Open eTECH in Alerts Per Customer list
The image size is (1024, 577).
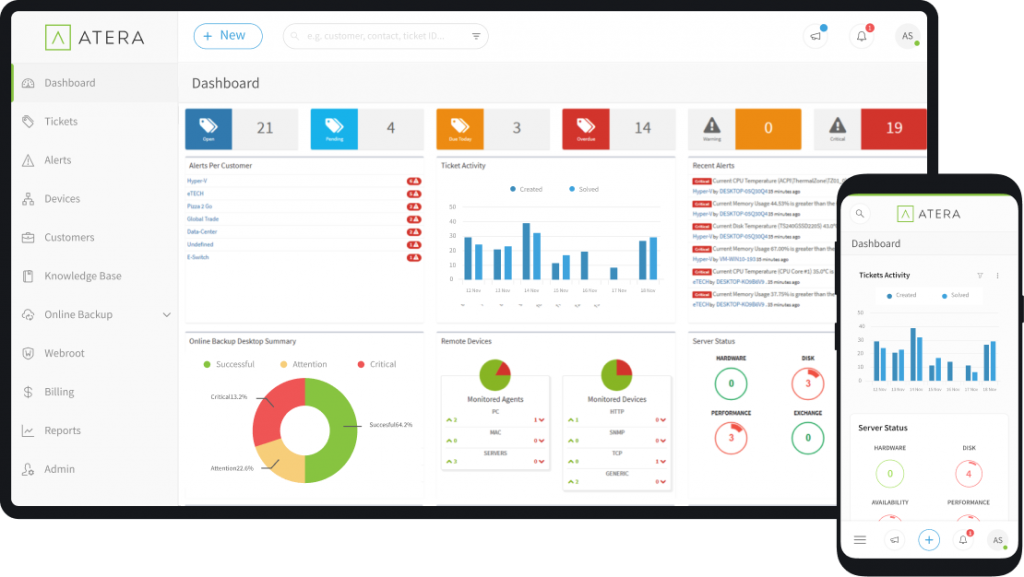click(x=195, y=194)
